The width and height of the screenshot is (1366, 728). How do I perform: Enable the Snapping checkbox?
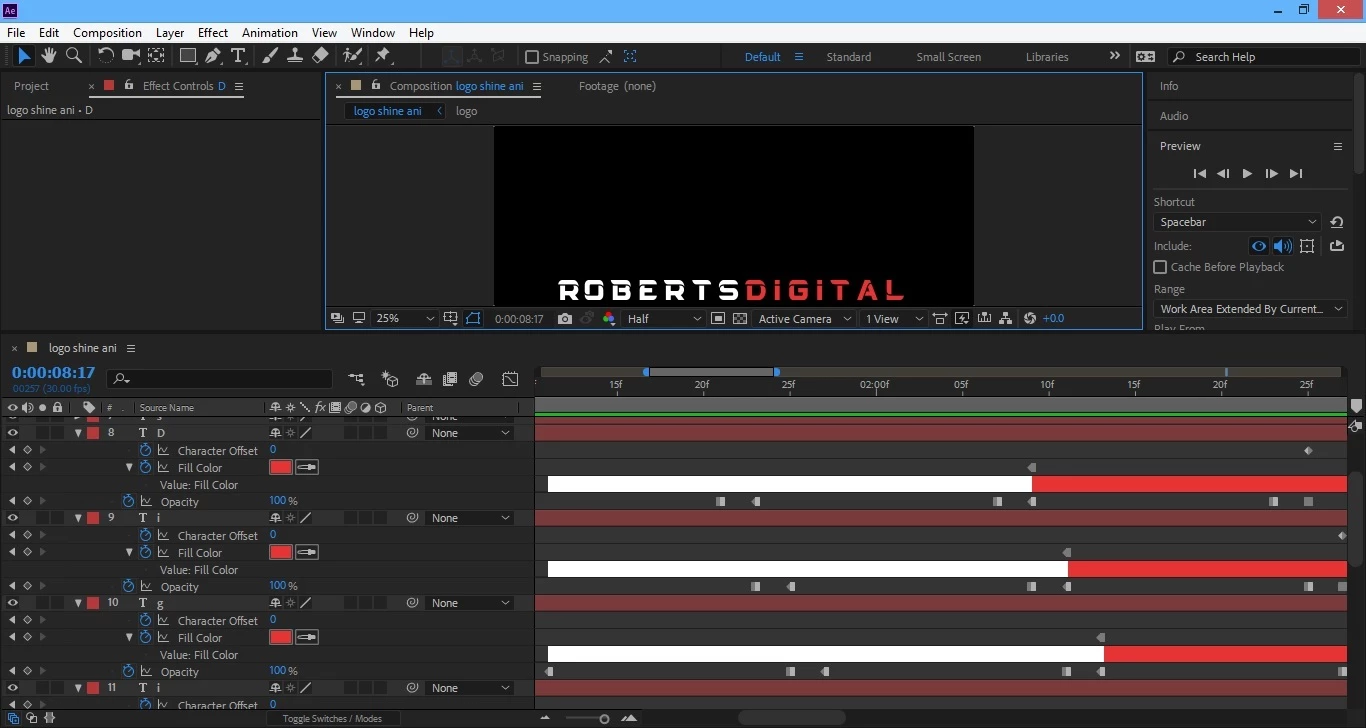[532, 57]
